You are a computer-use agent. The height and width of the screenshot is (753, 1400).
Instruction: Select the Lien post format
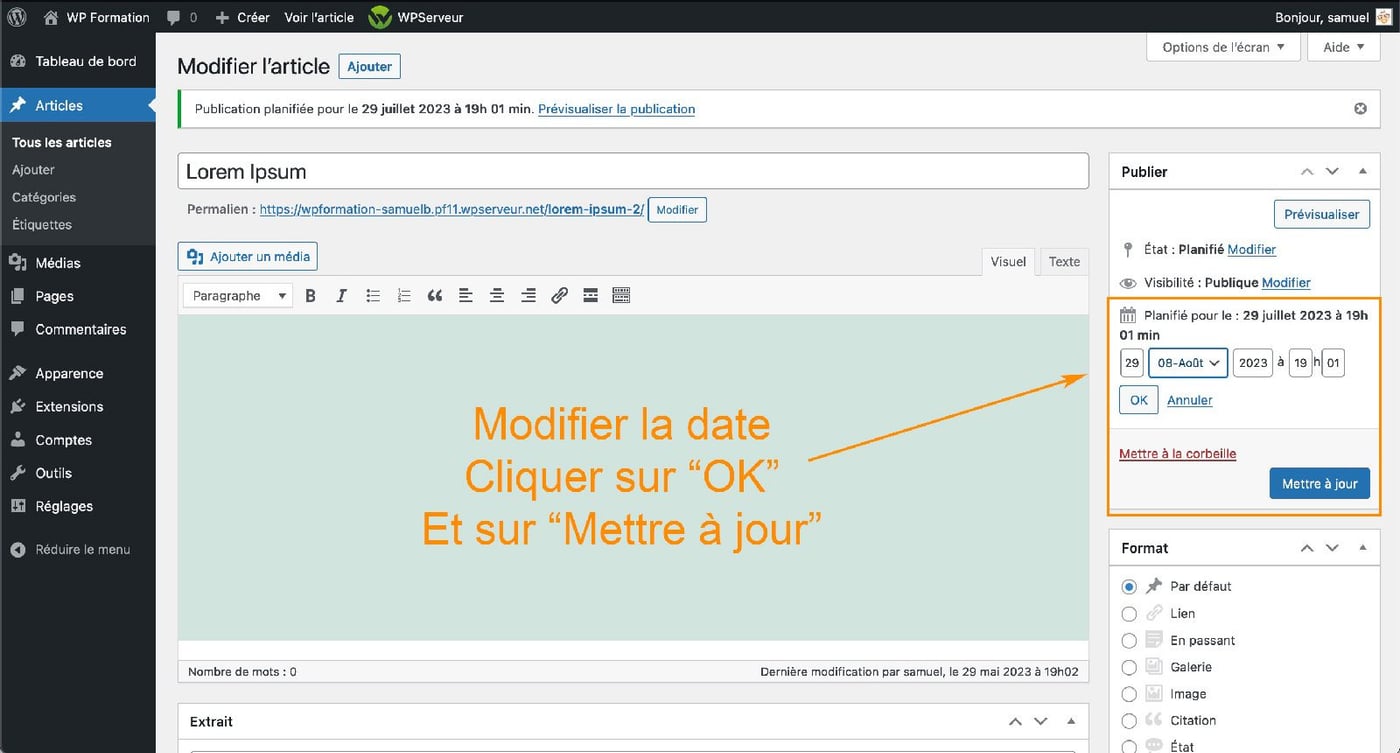tap(1129, 613)
